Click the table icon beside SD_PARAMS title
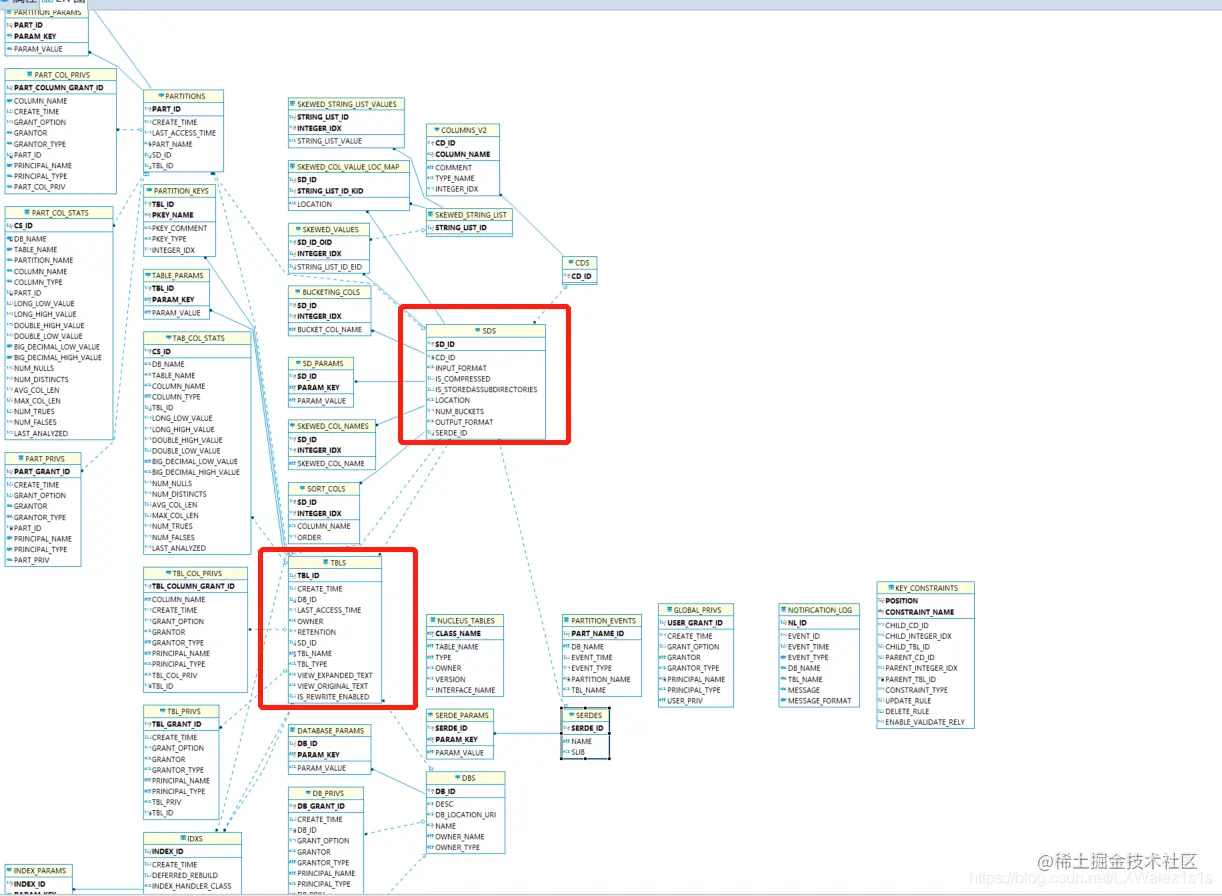The height and width of the screenshot is (896, 1222). [x=299, y=364]
